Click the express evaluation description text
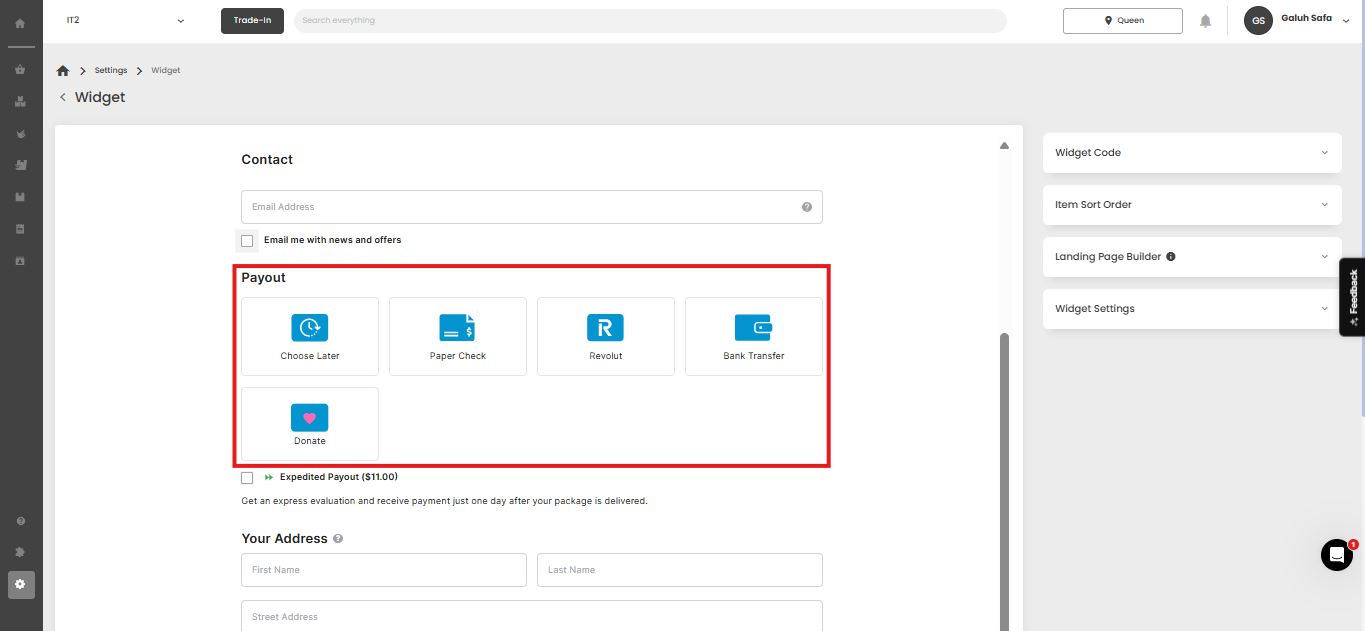The width and height of the screenshot is (1365, 631). point(444,501)
